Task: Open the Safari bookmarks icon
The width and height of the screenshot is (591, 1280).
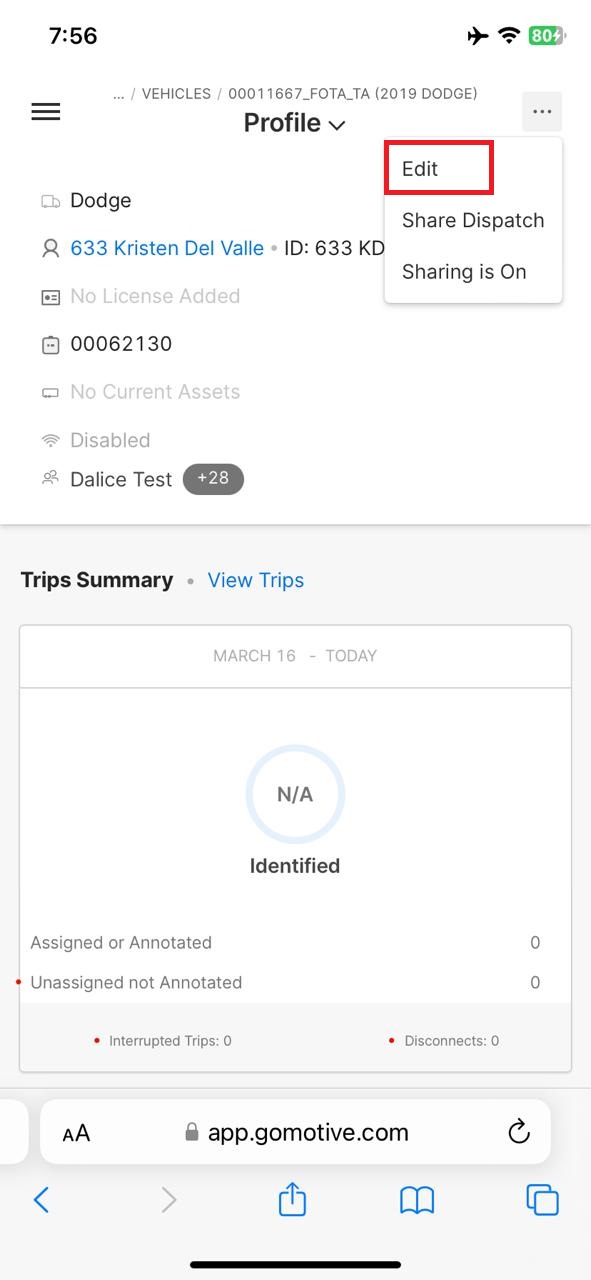Action: 417,1199
